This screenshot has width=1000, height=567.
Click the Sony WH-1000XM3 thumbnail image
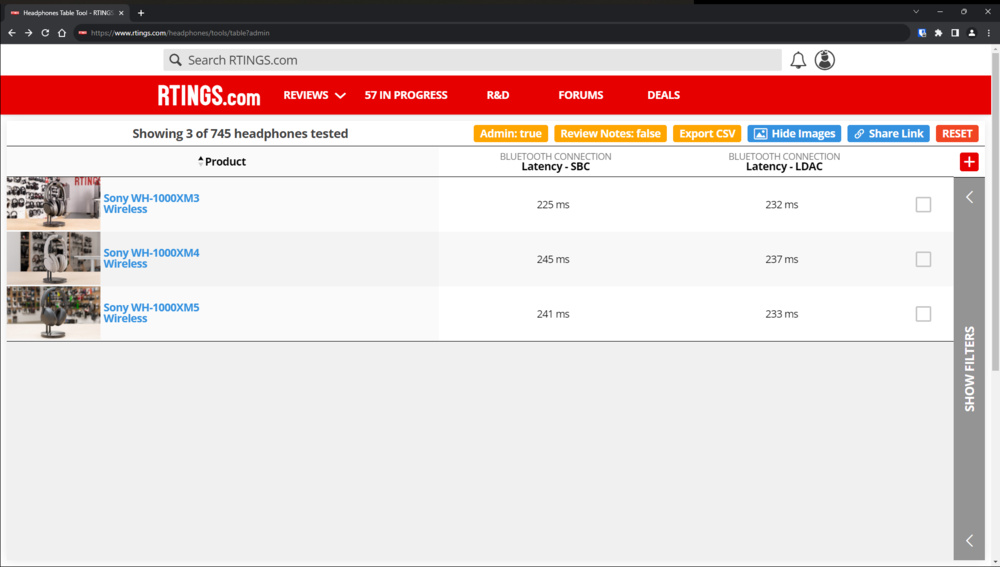pos(54,204)
